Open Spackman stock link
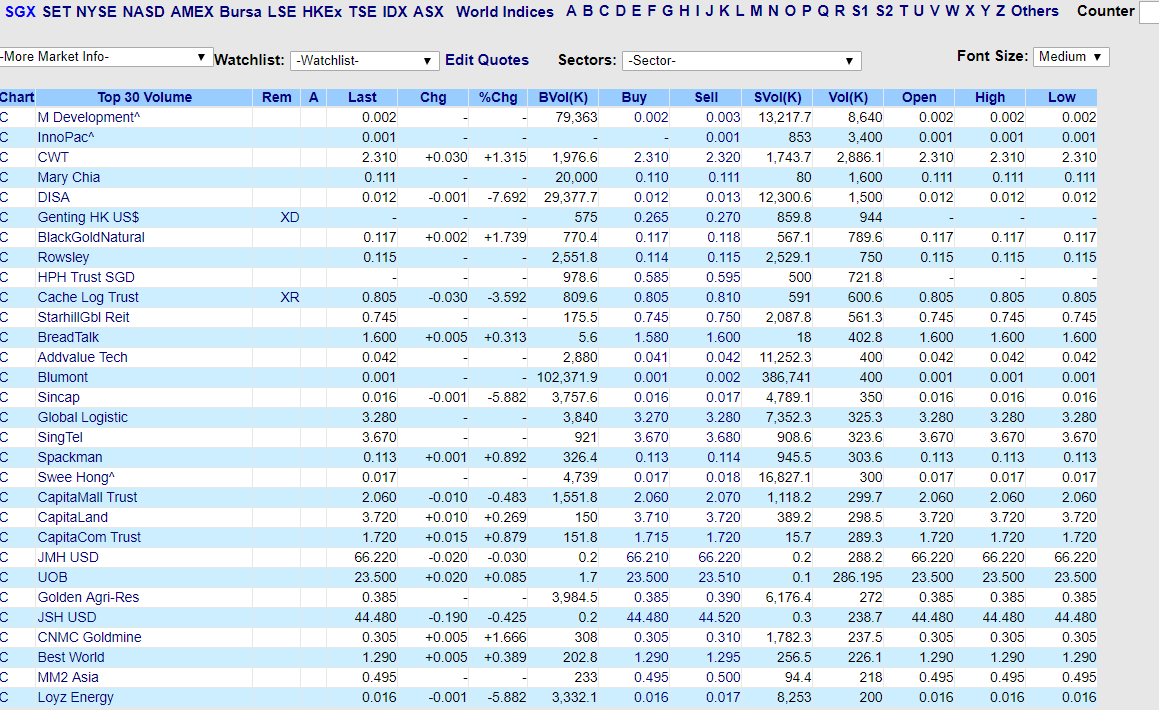The width and height of the screenshot is (1159, 710). [70, 457]
